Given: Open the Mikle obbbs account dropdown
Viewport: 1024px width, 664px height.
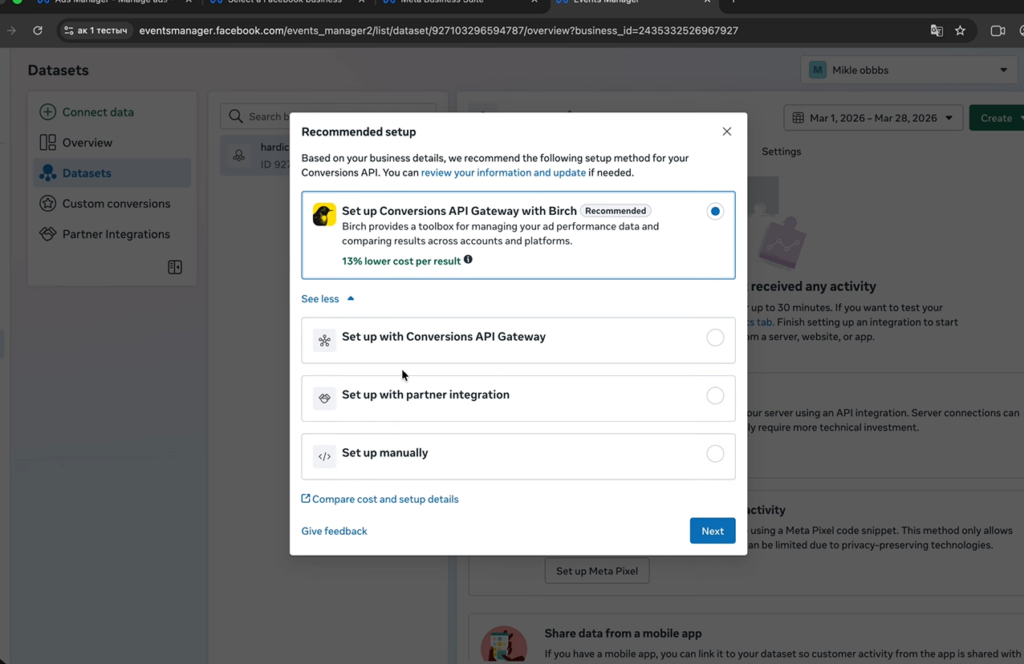Looking at the screenshot, I should (x=908, y=70).
